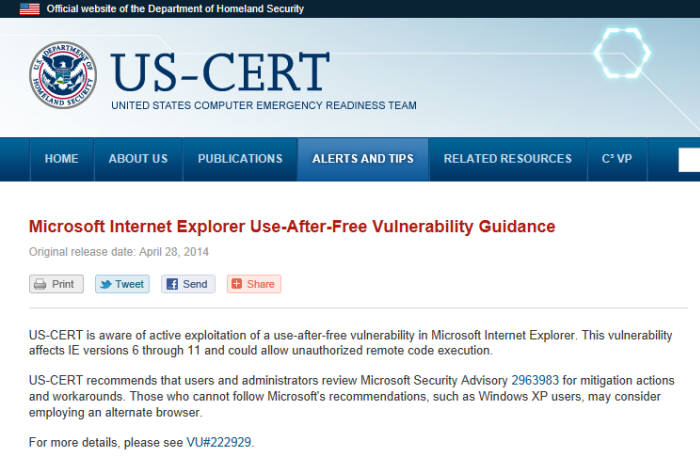Open the PUBLICATIONS menu item
Screen dimensions: 700x475
(x=240, y=159)
